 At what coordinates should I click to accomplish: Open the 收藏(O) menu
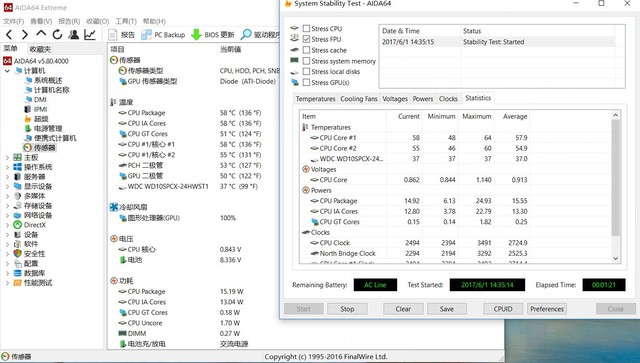pyautogui.click(x=98, y=21)
